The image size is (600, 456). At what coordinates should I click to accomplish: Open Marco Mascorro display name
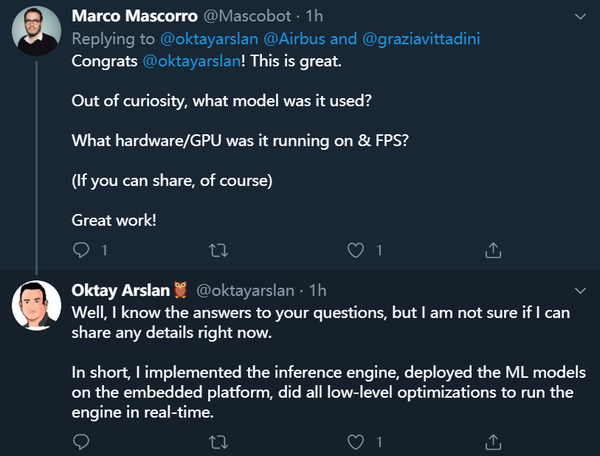tap(135, 16)
